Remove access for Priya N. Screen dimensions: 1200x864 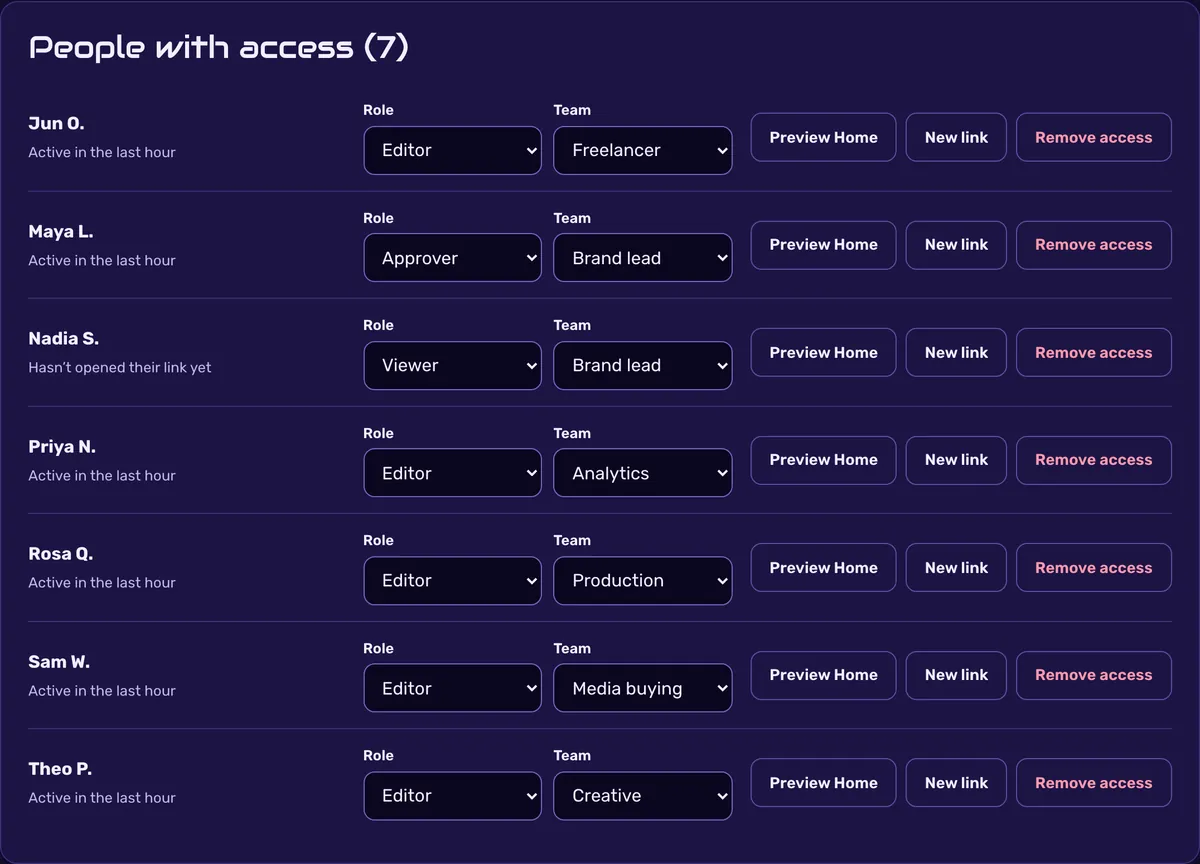coord(1093,460)
